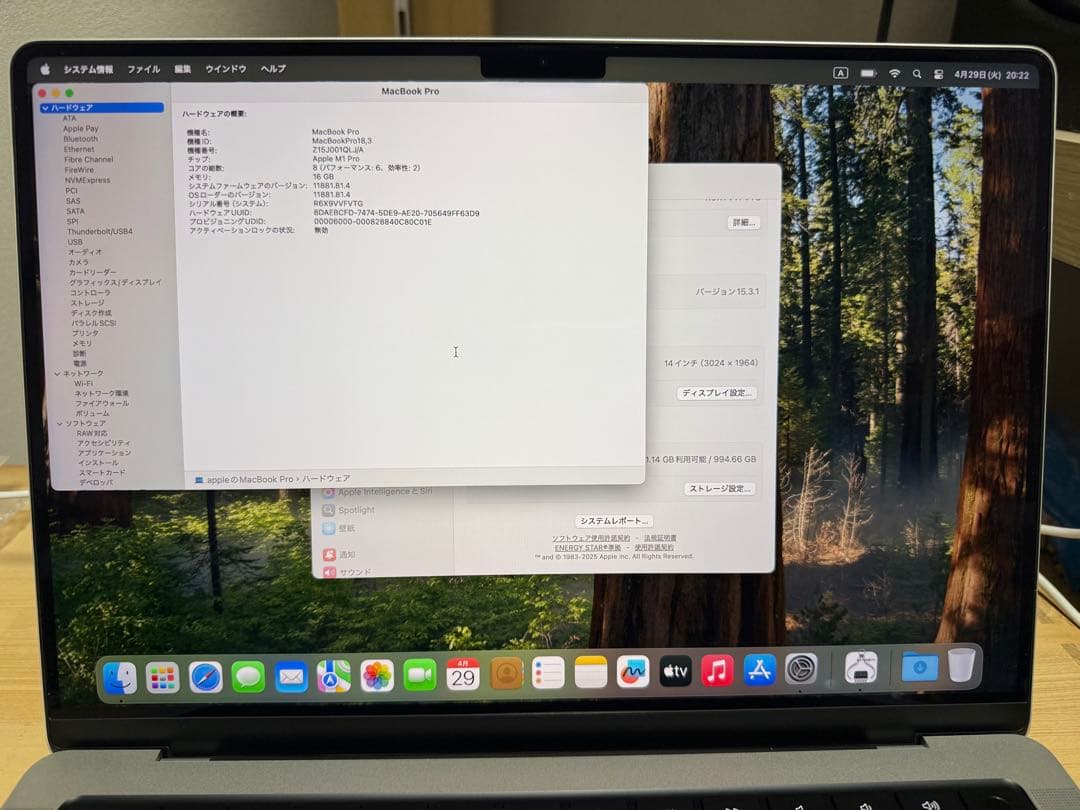Show battery status in the menu bar

[x=868, y=73]
